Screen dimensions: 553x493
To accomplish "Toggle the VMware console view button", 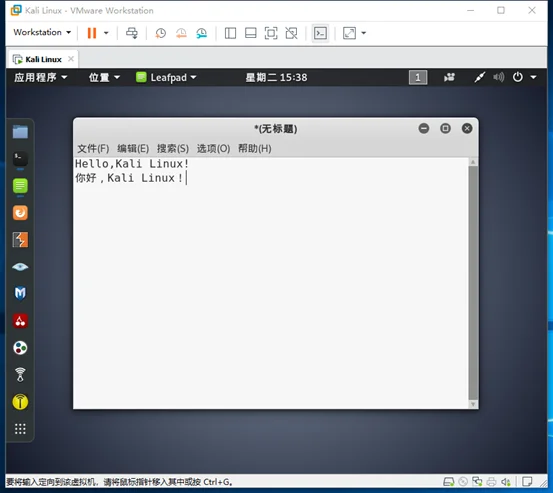I will tap(320, 33).
